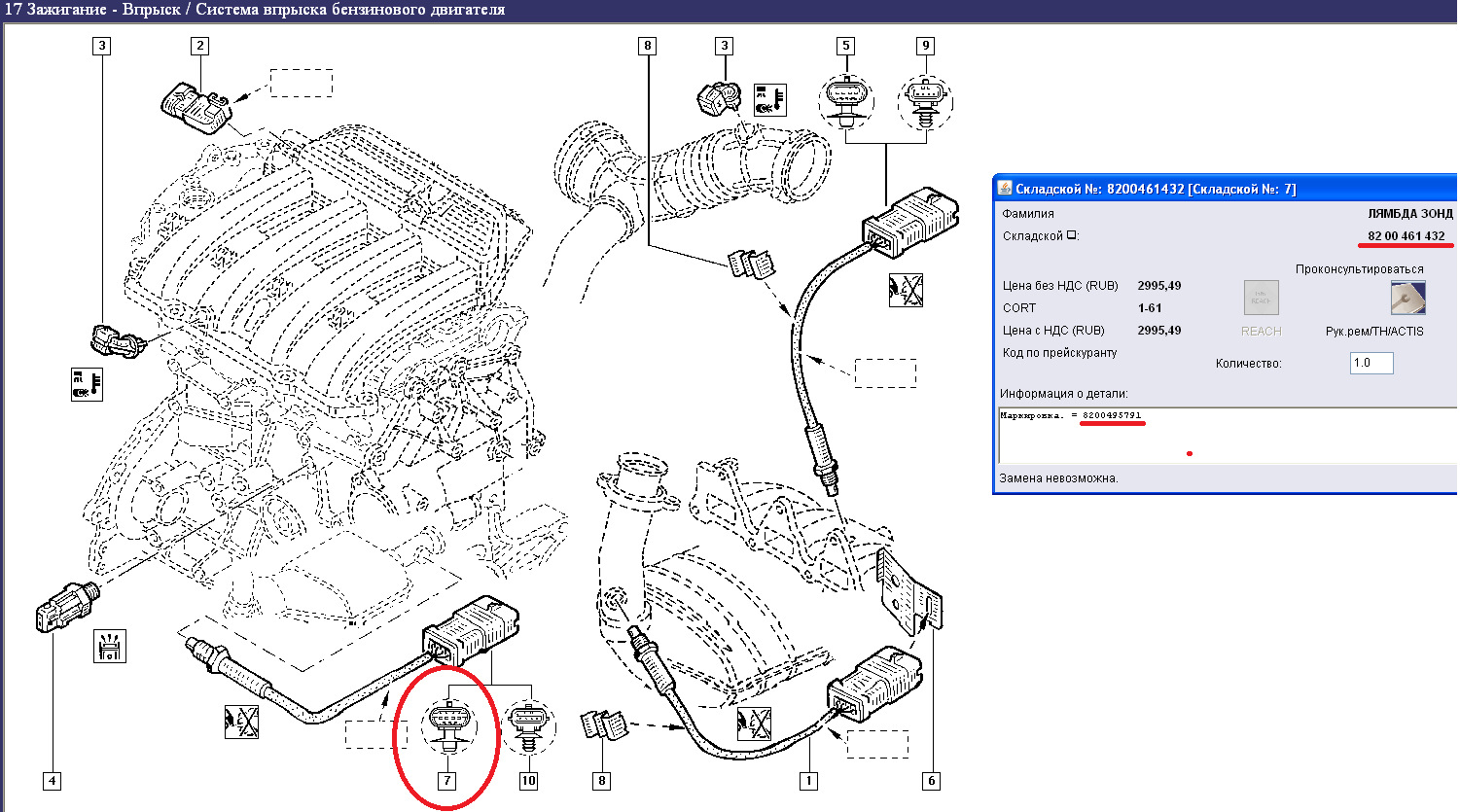The image size is (1460, 812).
Task: Click the oxygen sensor plug above connectors 7 and 10
Action: coord(471,631)
